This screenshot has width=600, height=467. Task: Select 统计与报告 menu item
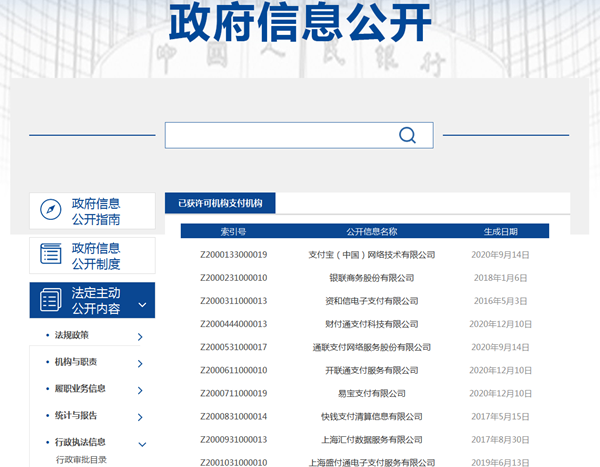[x=76, y=415]
